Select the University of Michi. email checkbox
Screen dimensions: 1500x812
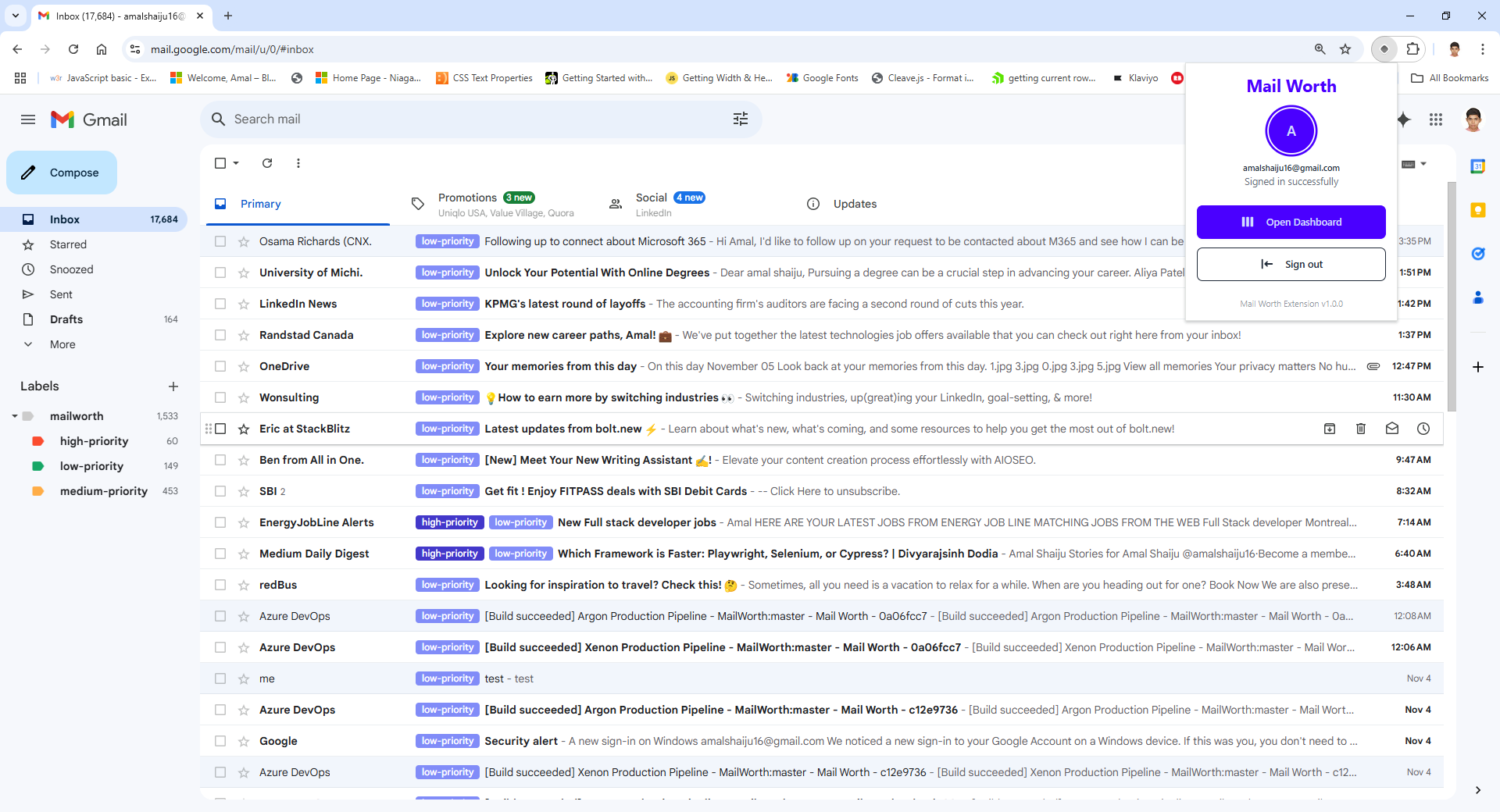point(220,272)
